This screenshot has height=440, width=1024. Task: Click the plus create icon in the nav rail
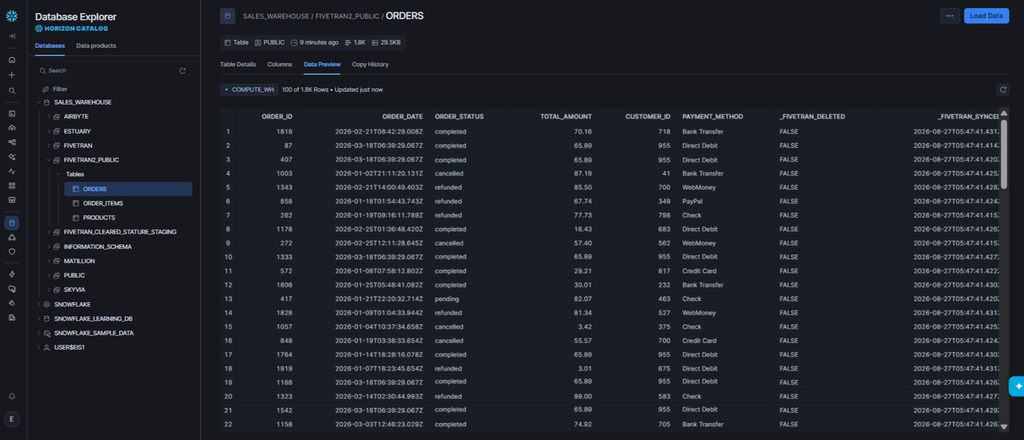[x=12, y=75]
